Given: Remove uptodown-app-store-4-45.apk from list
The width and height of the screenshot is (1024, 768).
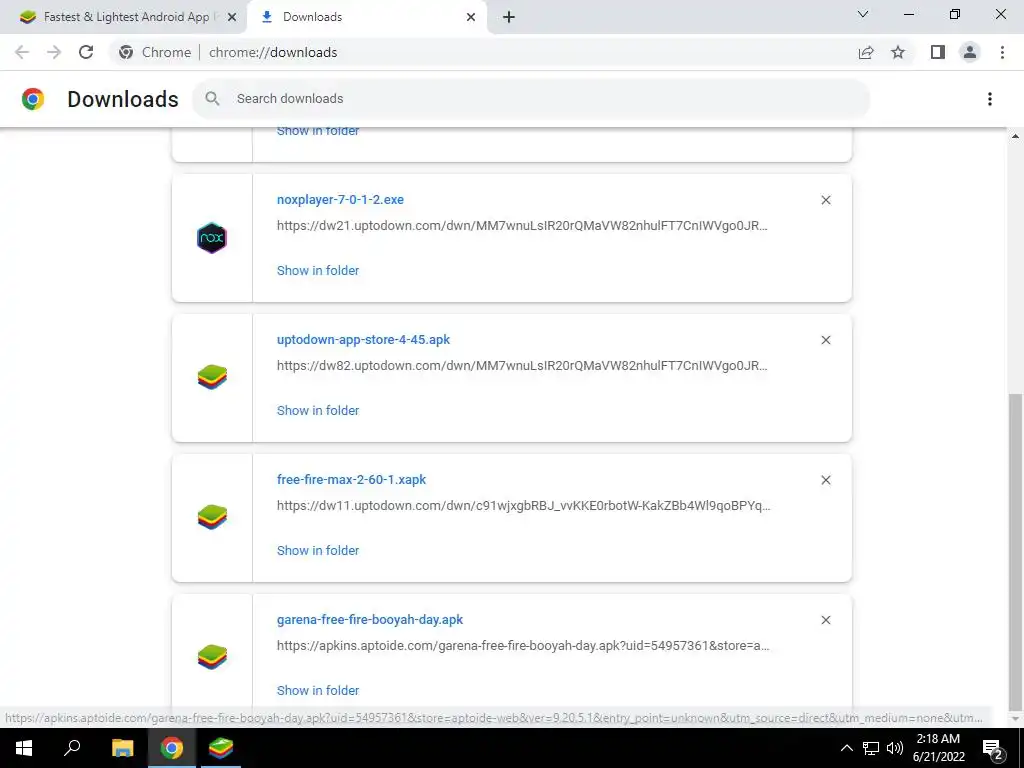Looking at the screenshot, I should pos(825,340).
